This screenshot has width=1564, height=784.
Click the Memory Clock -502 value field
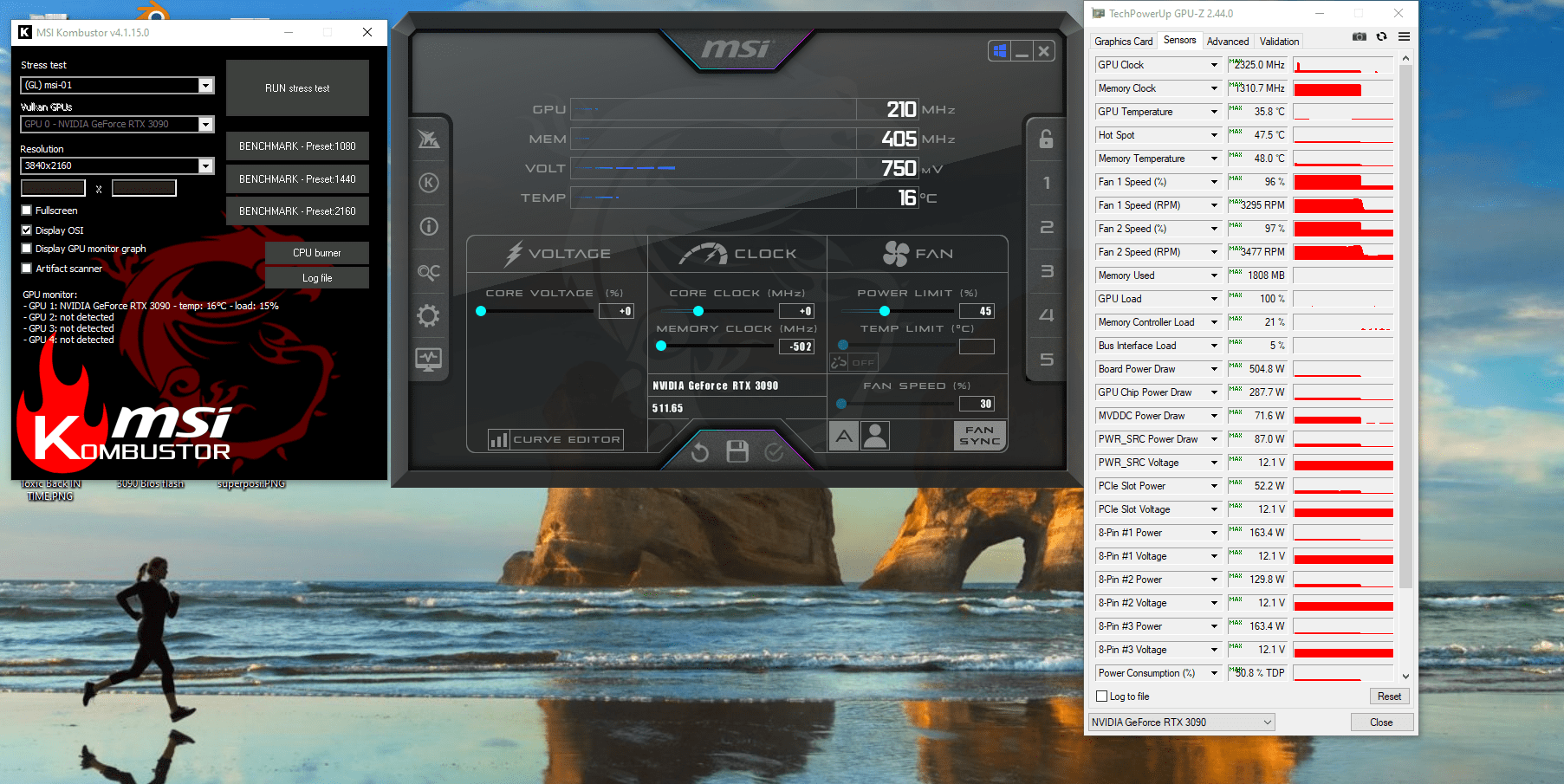pyautogui.click(x=796, y=347)
